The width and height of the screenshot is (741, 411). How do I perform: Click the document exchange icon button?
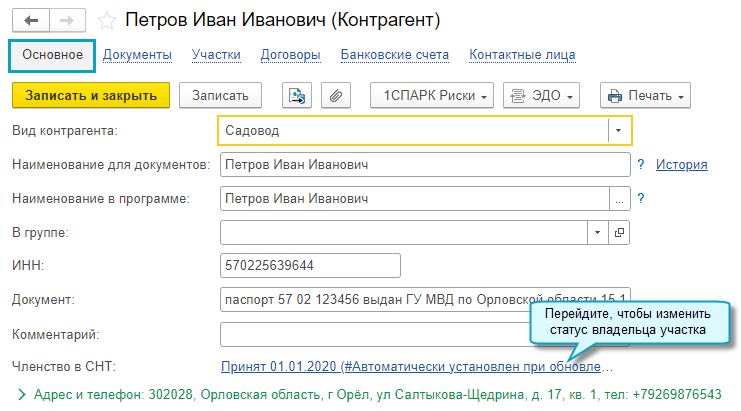pyautogui.click(x=296, y=95)
